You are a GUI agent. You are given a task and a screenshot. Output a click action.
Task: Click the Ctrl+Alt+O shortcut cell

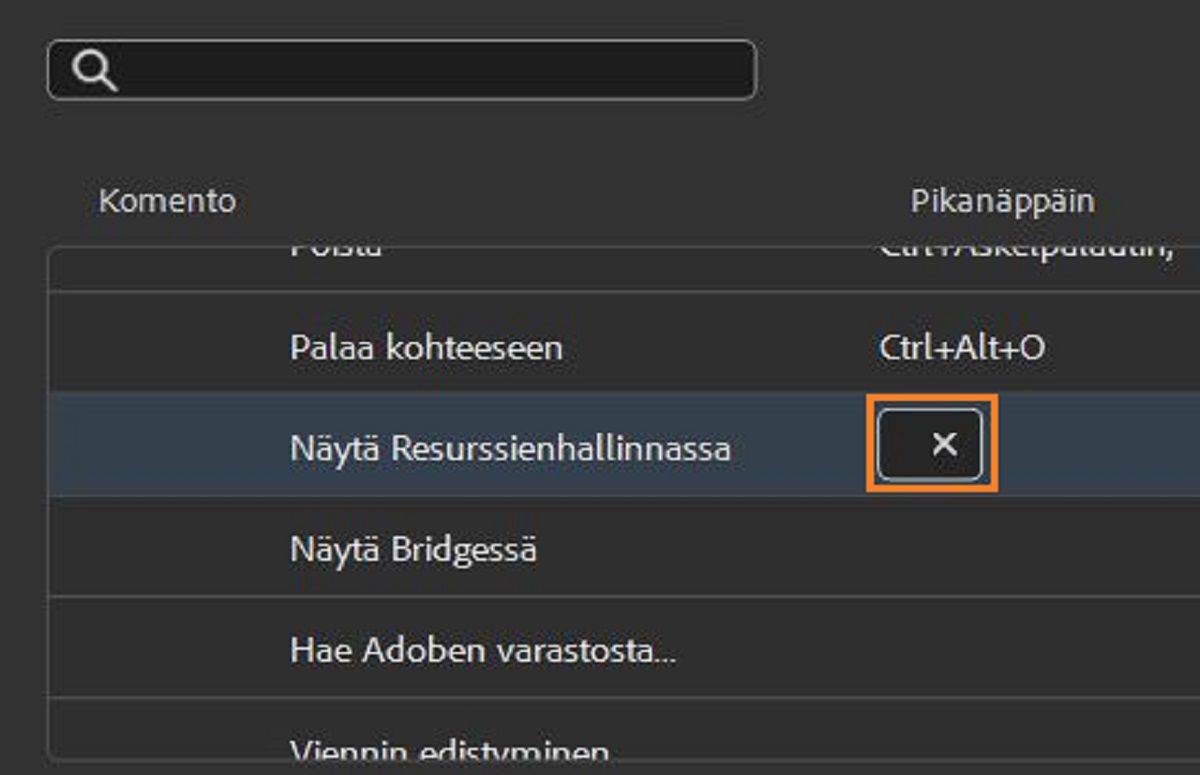[x=962, y=348]
